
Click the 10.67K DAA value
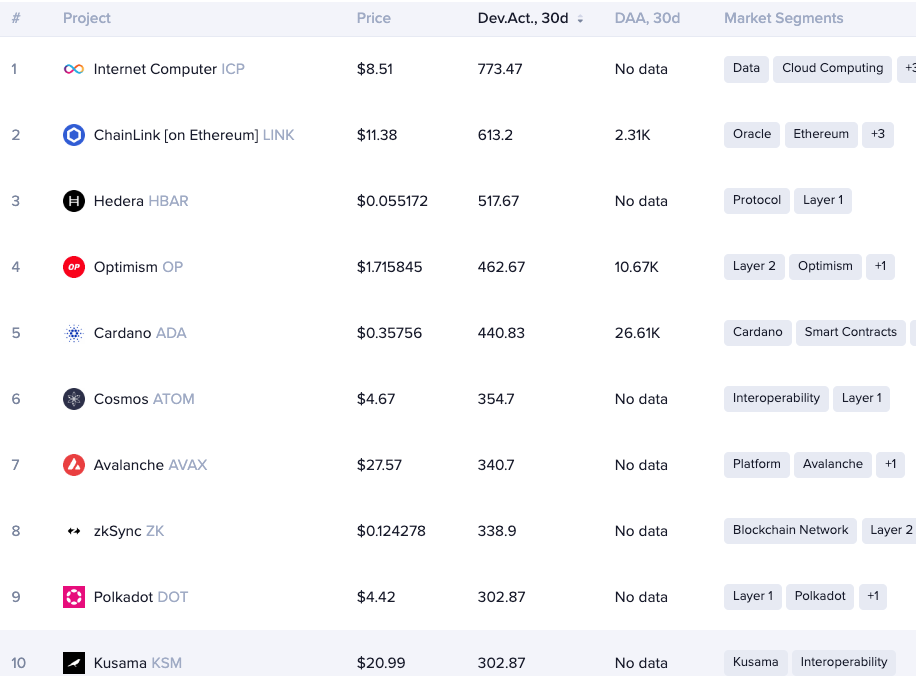coord(636,267)
